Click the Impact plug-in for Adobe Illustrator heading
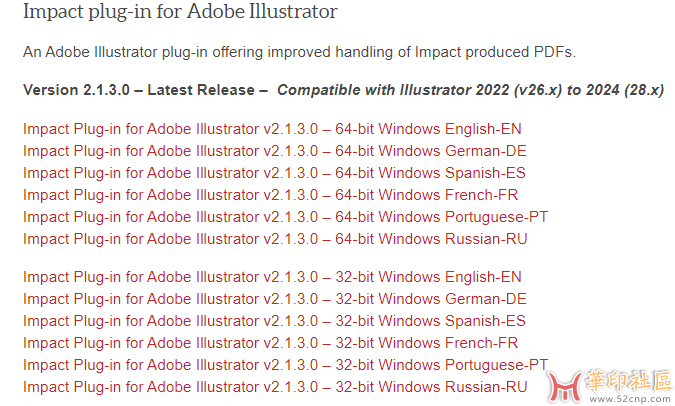Viewport: 675px width, 406px height. [180, 12]
